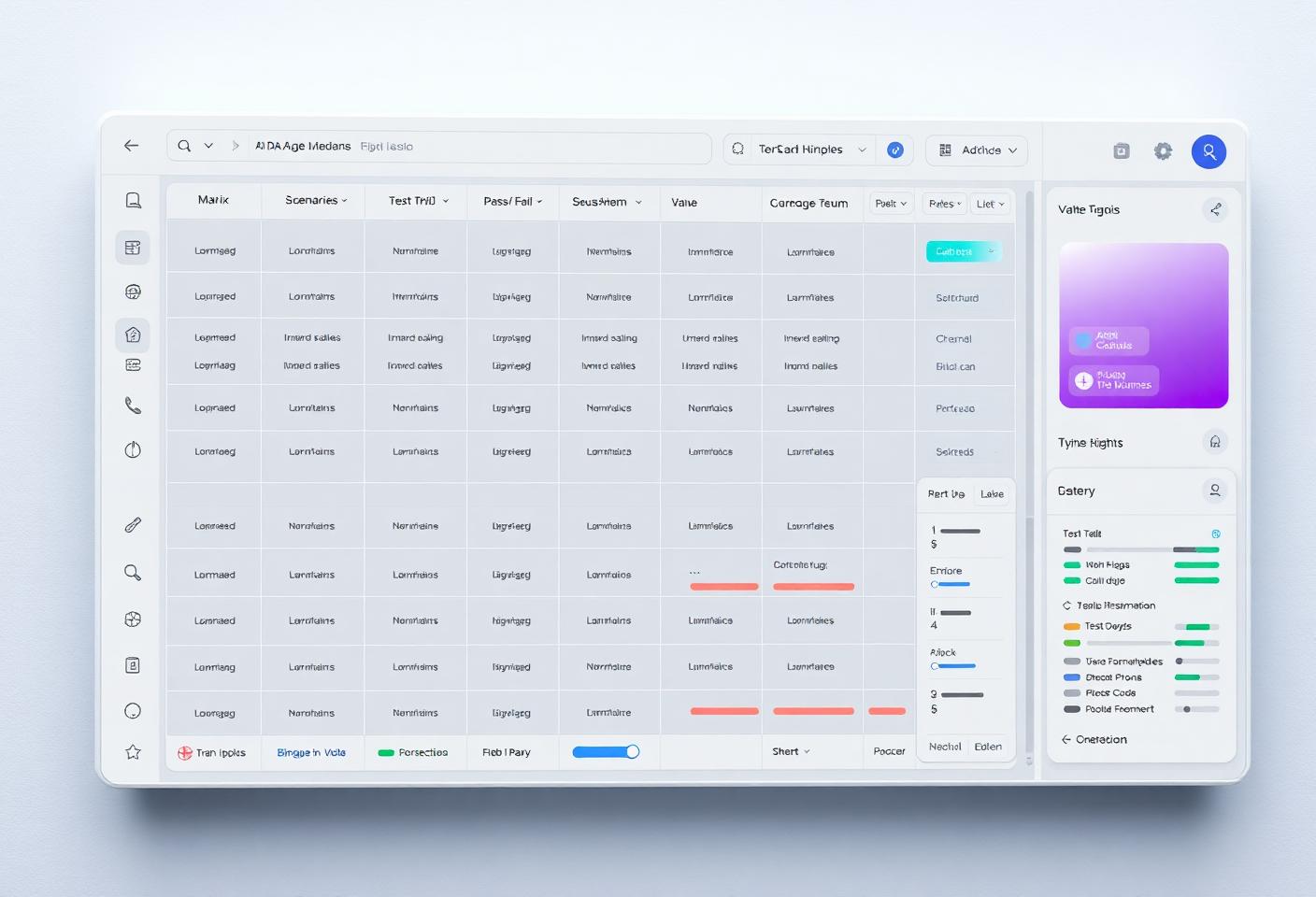Open the Pates dropdown button

tap(944, 204)
